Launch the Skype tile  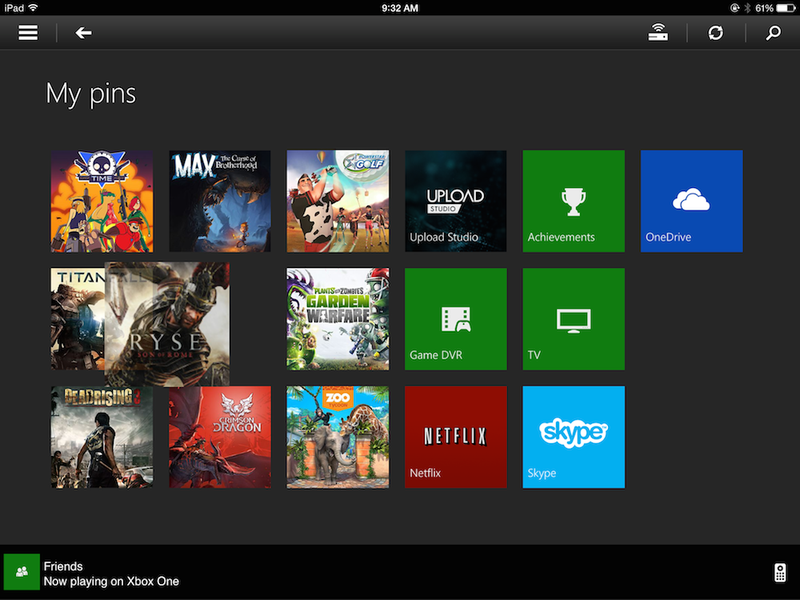[x=573, y=437]
